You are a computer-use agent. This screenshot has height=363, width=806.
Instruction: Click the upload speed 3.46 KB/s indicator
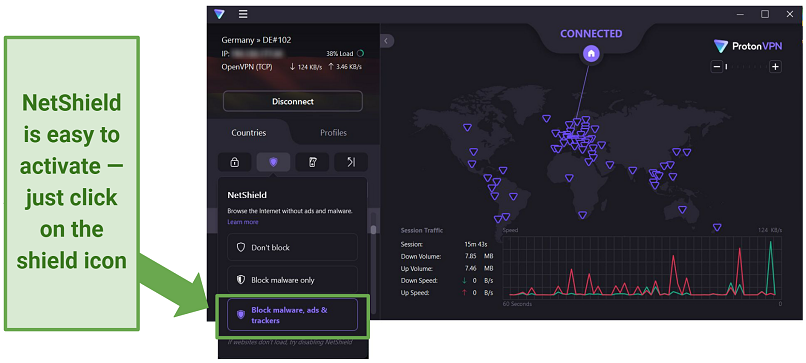pyautogui.click(x=344, y=67)
